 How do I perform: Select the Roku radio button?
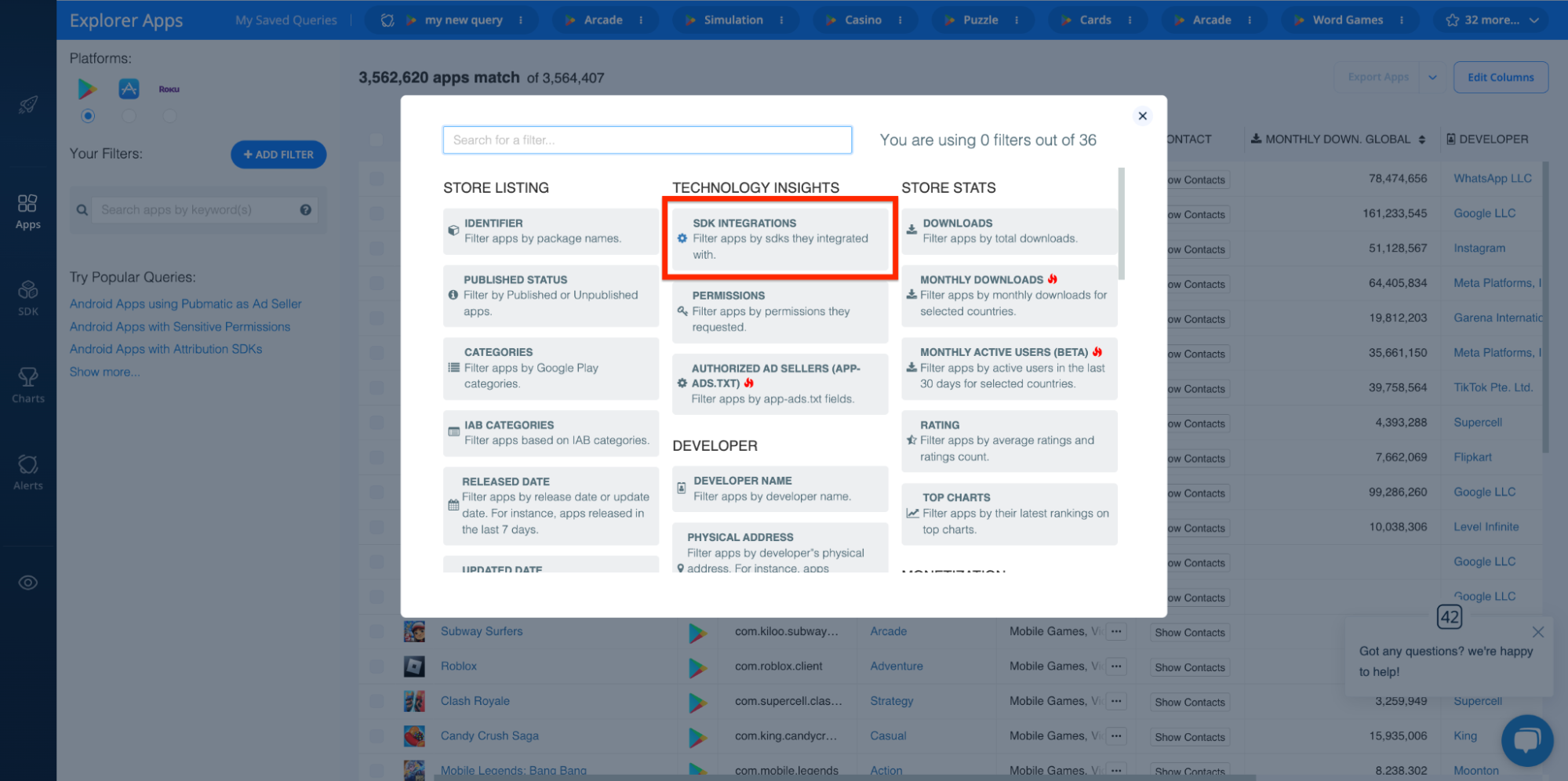[169, 116]
